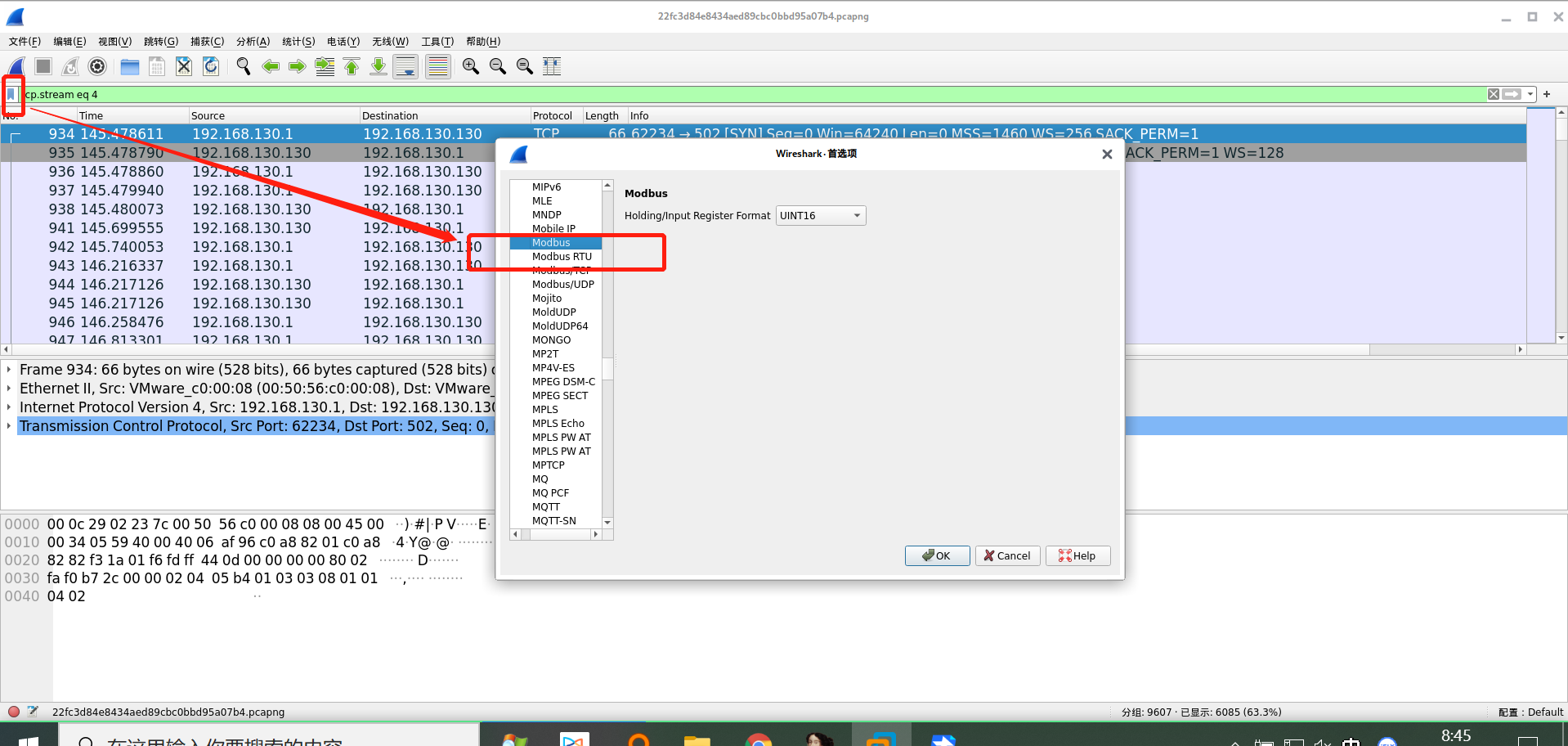Reload the capture file

click(210, 66)
